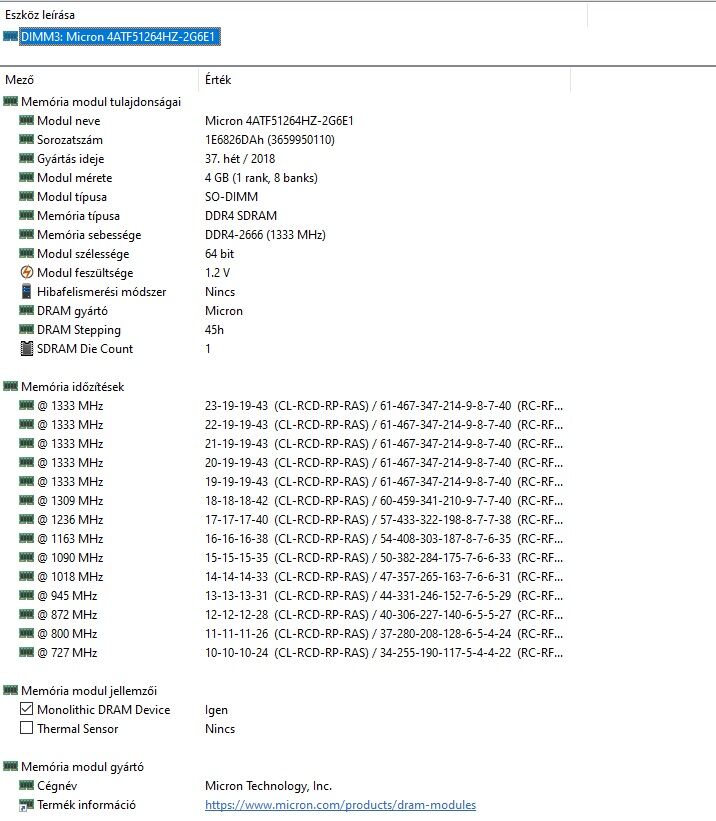This screenshot has height=821, width=716.
Task: Click the Mező column header
Action: [x=19, y=80]
